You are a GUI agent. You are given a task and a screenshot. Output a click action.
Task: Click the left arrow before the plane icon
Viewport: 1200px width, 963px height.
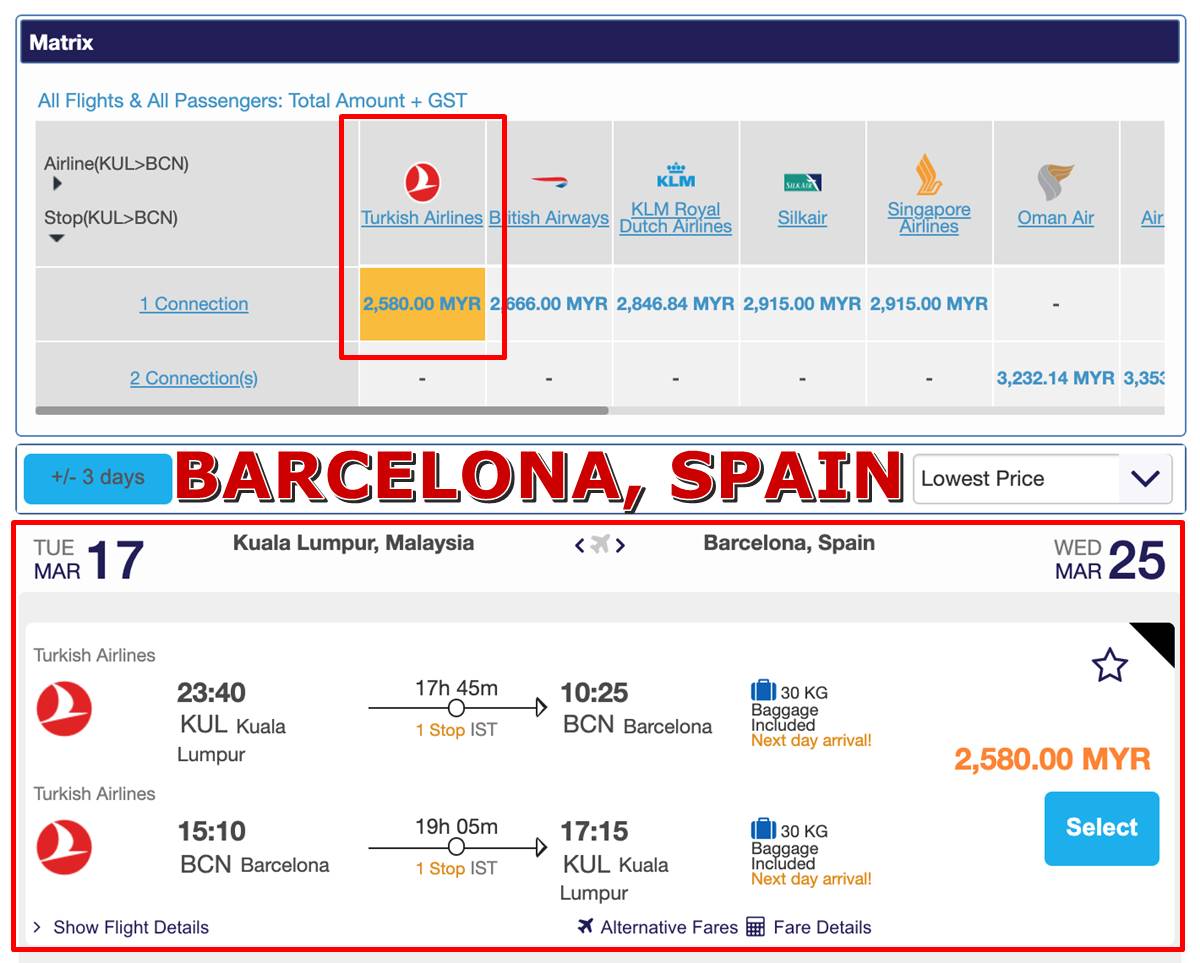coord(580,545)
